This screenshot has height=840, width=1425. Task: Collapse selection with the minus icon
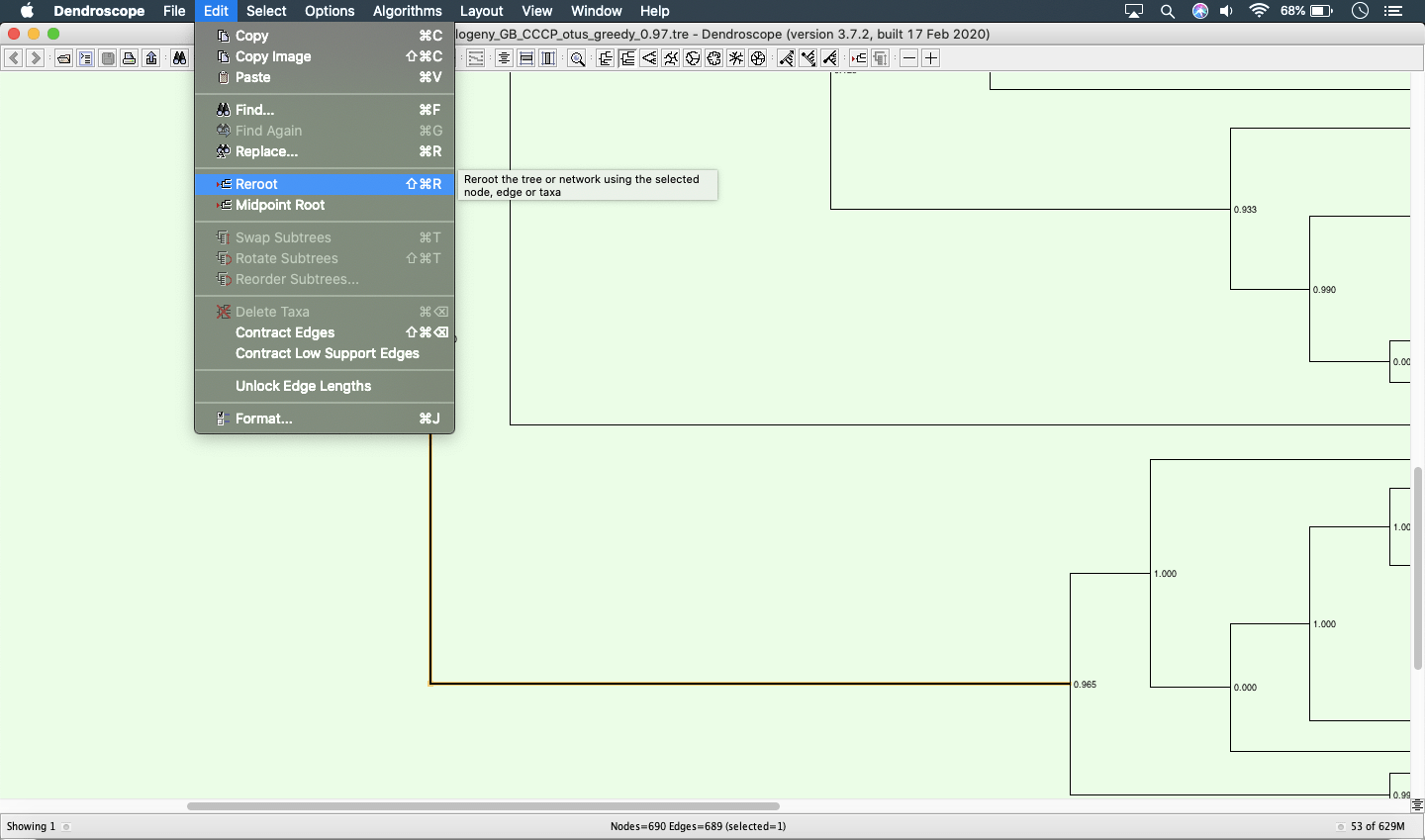click(909, 58)
